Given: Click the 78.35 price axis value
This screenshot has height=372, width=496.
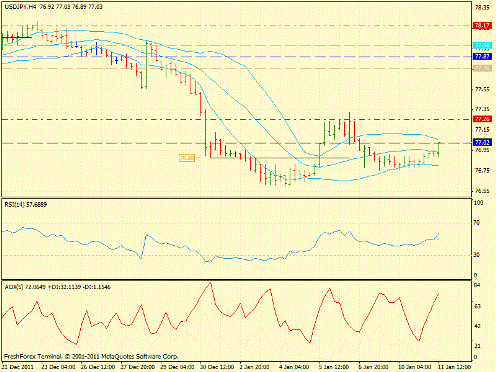Looking at the screenshot, I should (482, 8).
